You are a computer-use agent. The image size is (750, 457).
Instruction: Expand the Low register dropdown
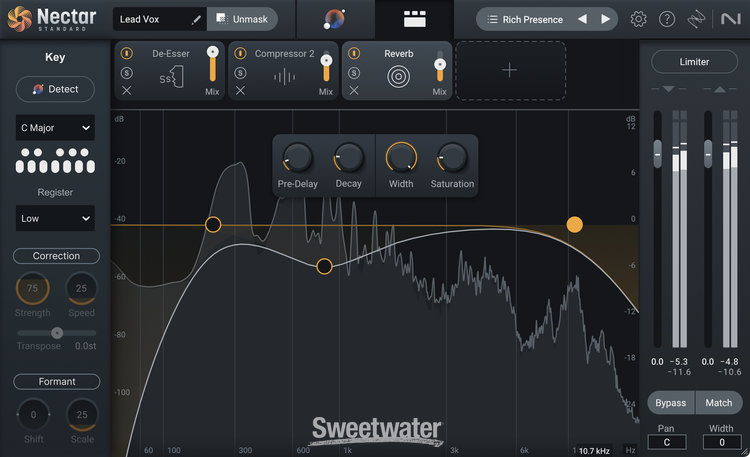(55, 218)
